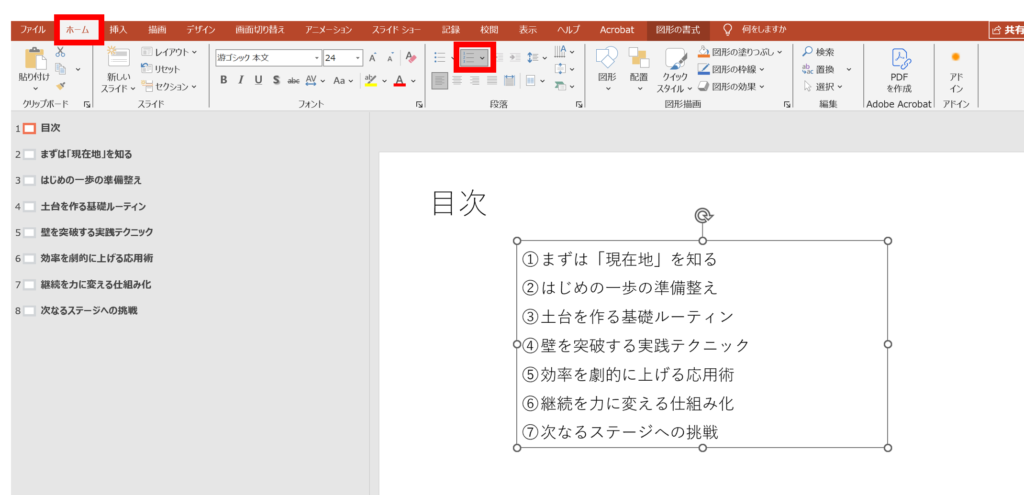Screen dimensions: 1024x495
Task: Click the clear all formatting icon
Action: click(410, 58)
